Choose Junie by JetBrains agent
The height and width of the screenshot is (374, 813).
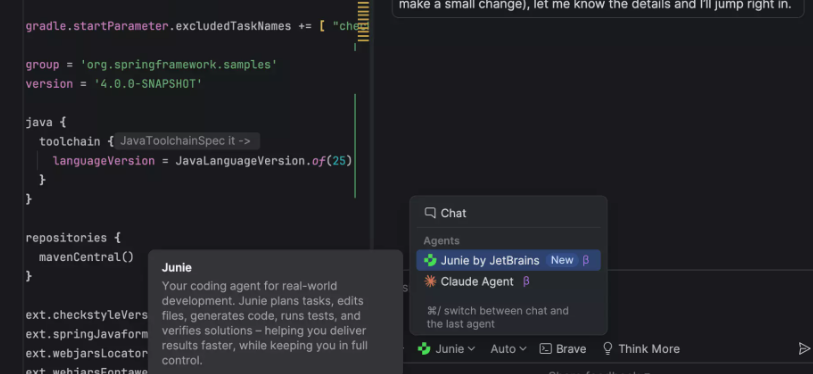click(508, 260)
